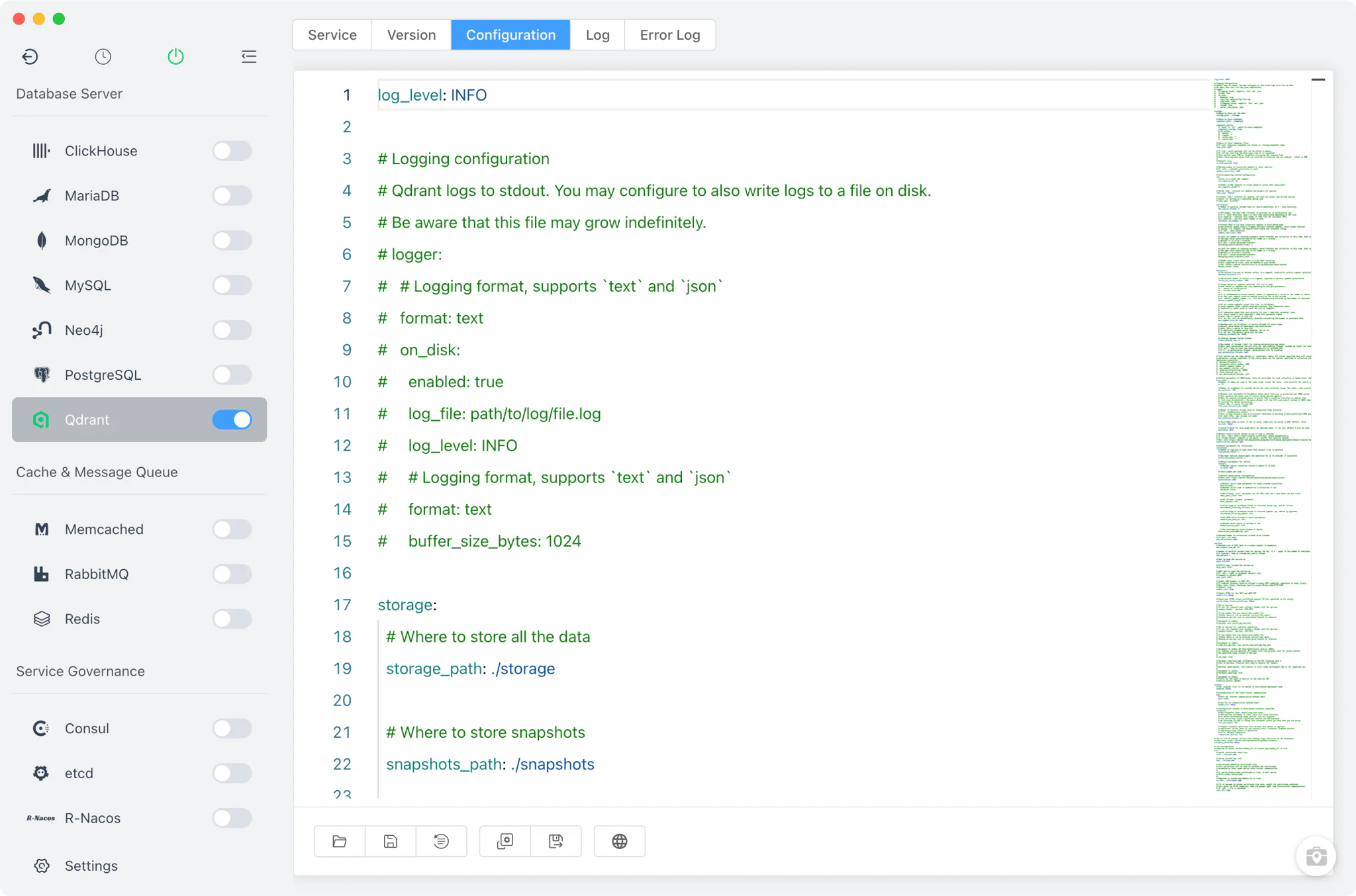Click the camera screenshot button

1316,856
